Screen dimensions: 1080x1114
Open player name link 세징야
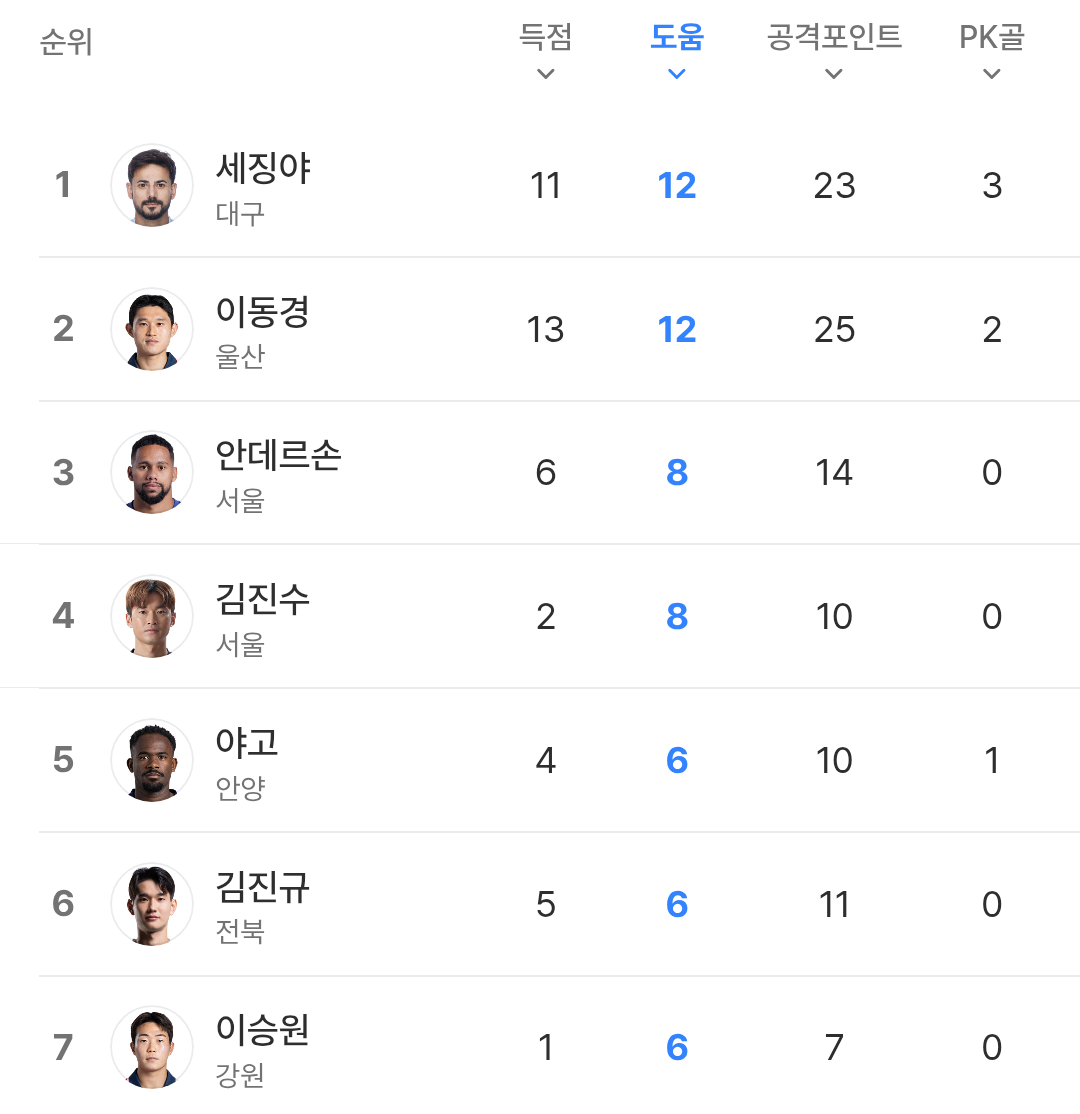(263, 168)
